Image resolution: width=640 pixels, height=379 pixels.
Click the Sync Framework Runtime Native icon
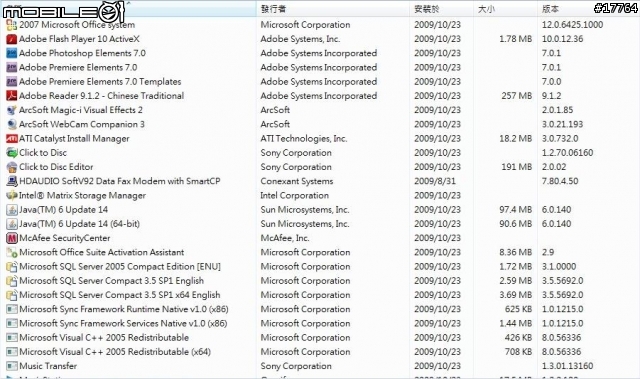[12, 309]
